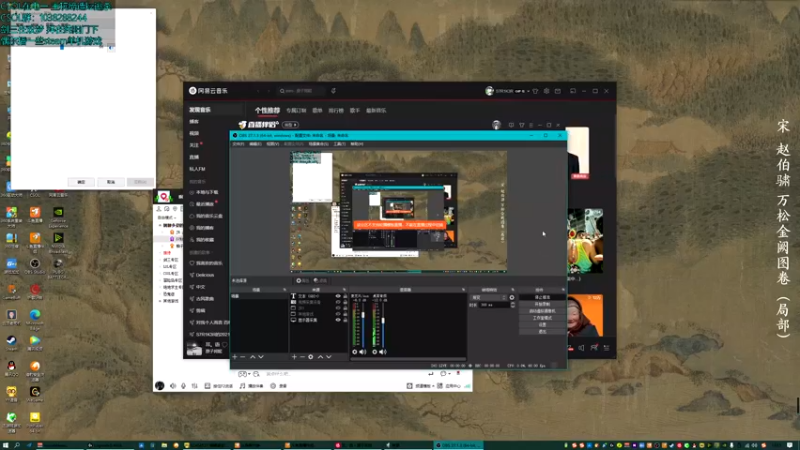The width and height of the screenshot is (800, 450).
Task: Step the transition duration spinner
Action: 513,305
